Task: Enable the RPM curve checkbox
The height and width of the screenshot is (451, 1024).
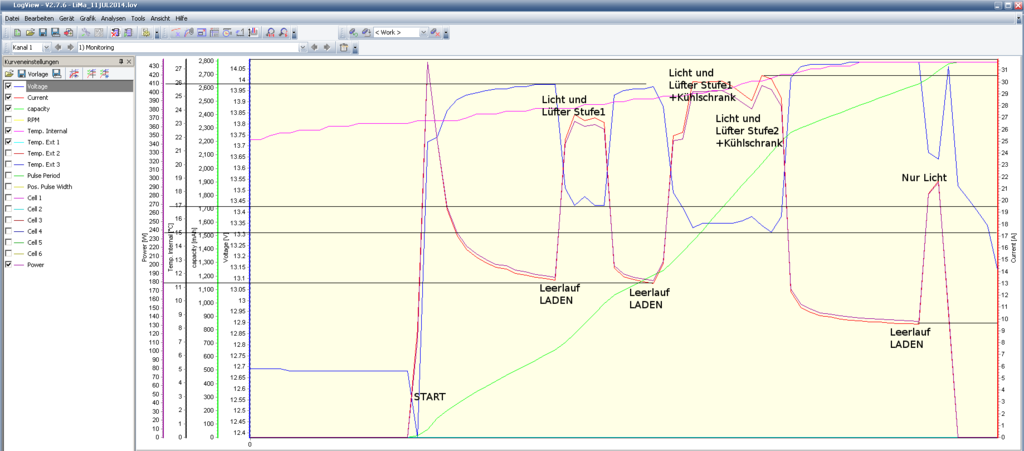Action: point(9,119)
